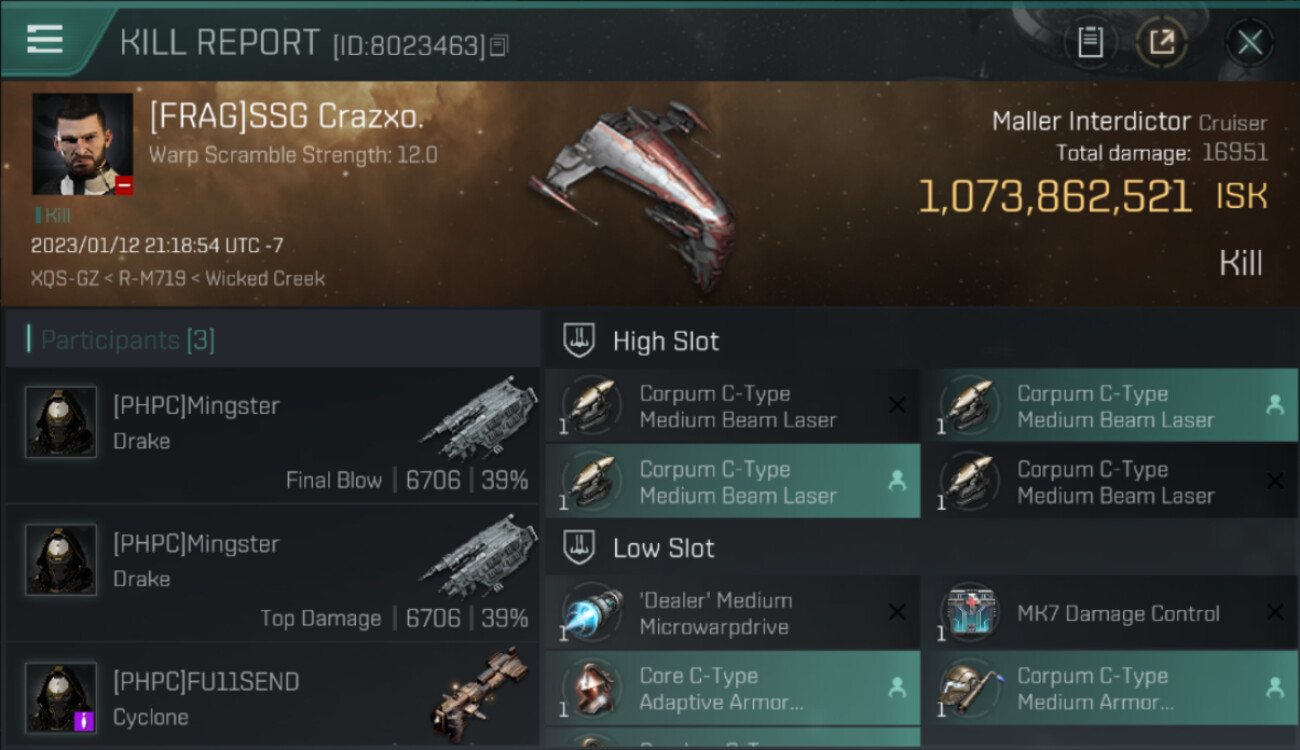Click the Maller Interdictor ship image

tap(635, 190)
